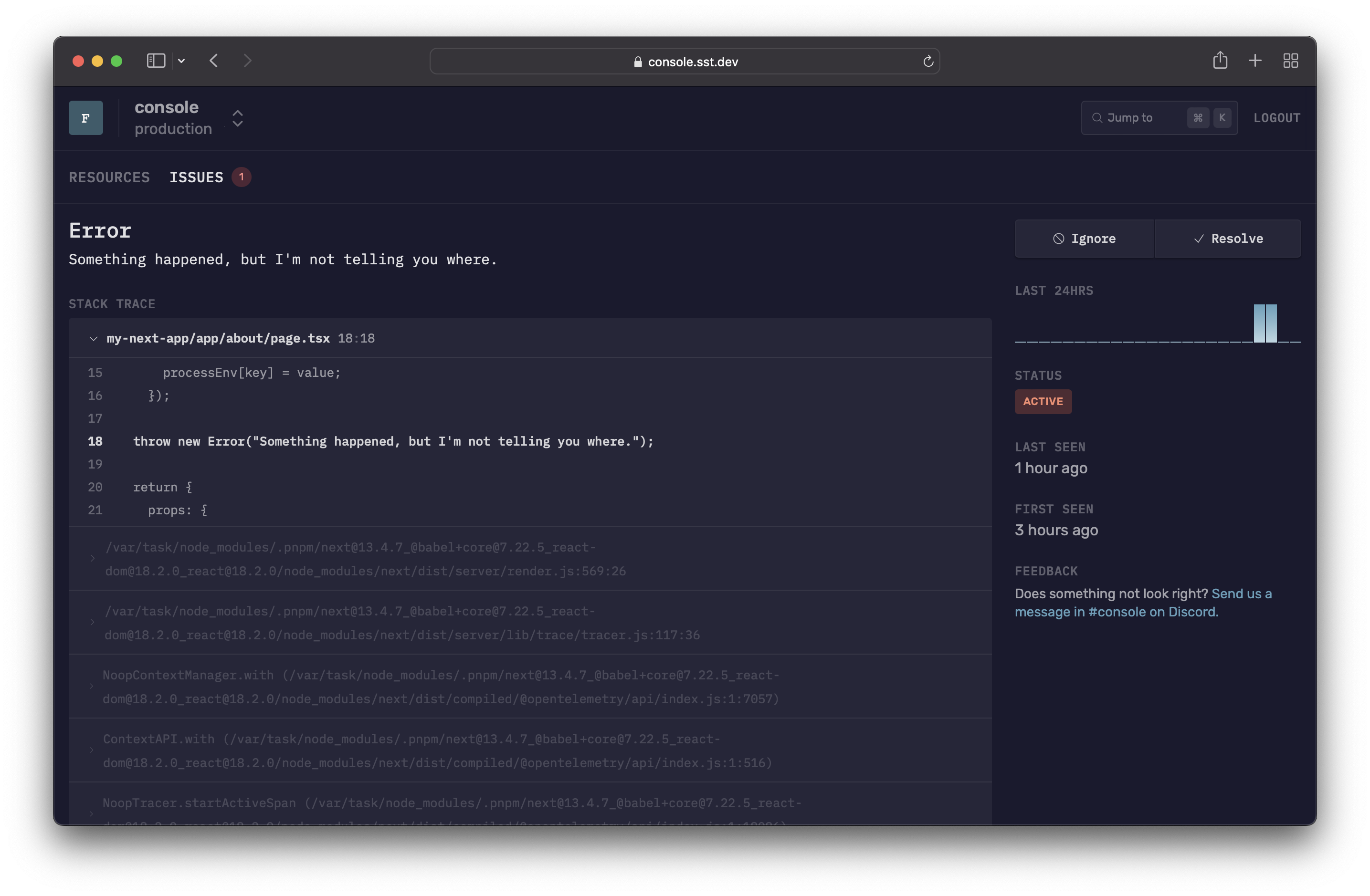
Task: Select the ISSUES tab
Action: pos(196,177)
